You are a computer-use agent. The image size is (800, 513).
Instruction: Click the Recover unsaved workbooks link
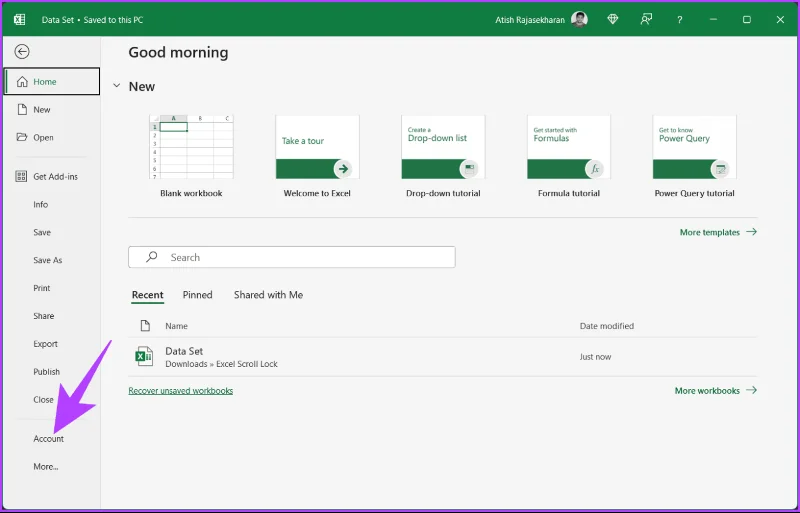(x=181, y=390)
